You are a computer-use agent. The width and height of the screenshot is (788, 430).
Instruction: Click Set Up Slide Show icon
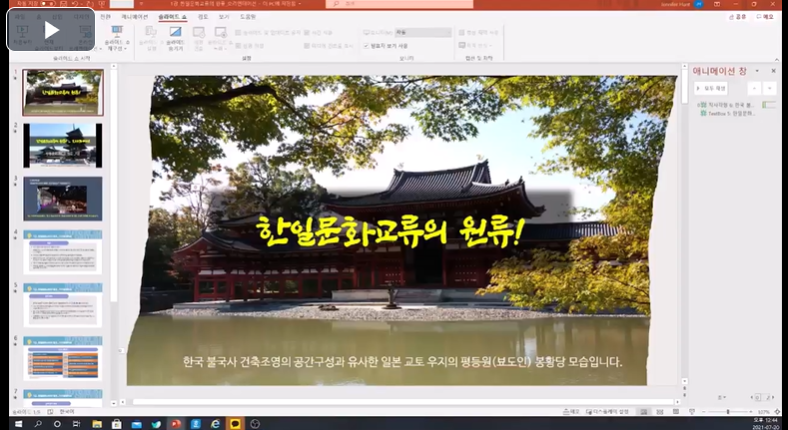pyautogui.click(x=149, y=38)
